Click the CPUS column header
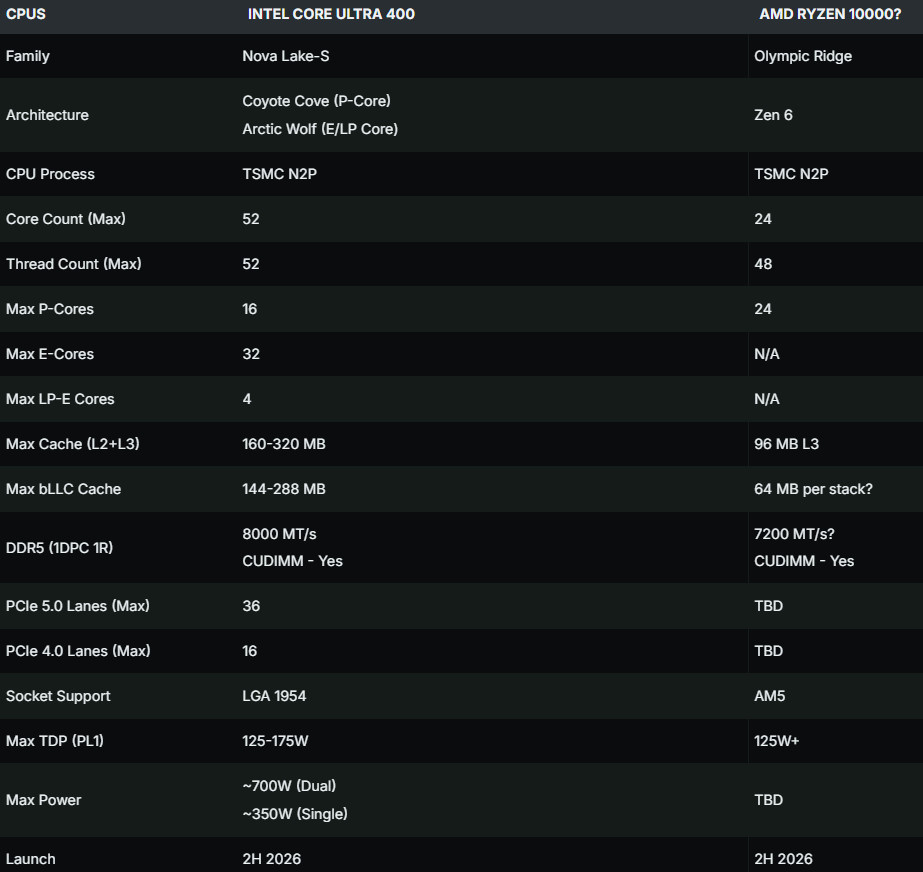 point(25,14)
